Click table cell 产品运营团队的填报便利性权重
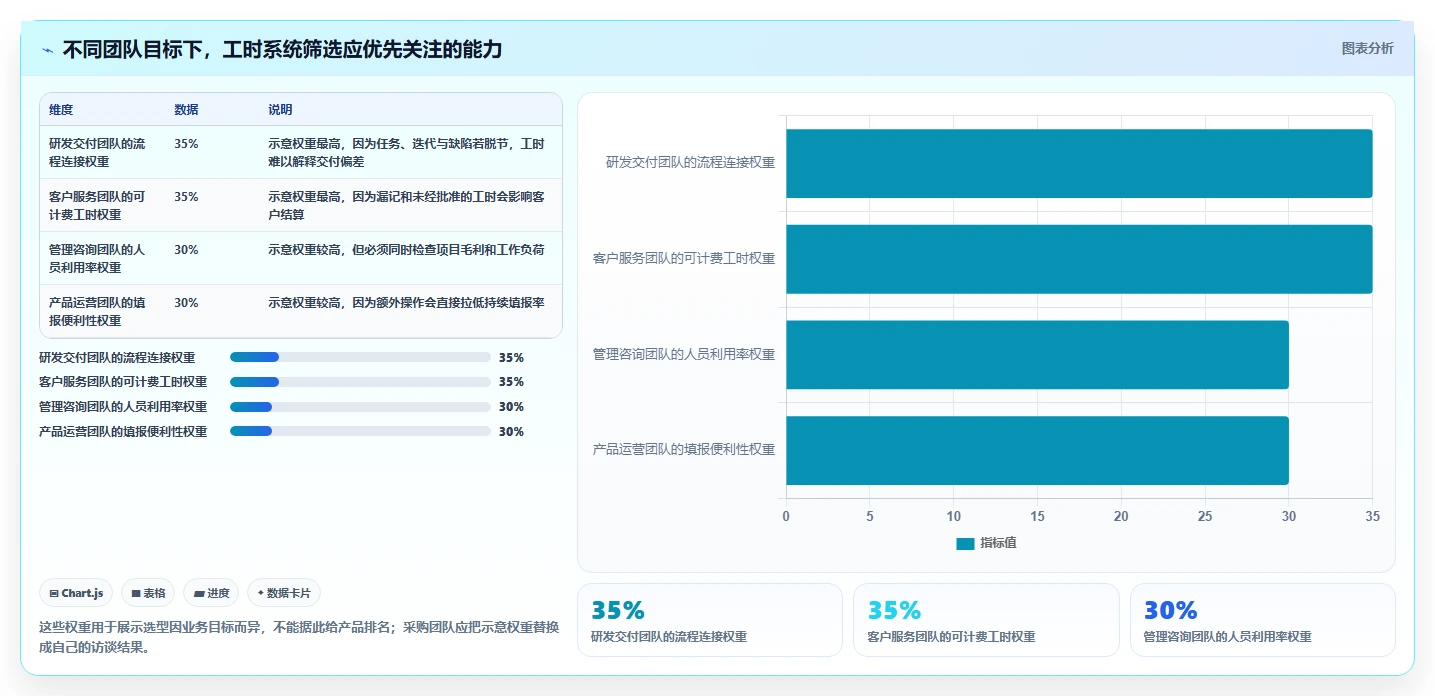 click(98, 311)
